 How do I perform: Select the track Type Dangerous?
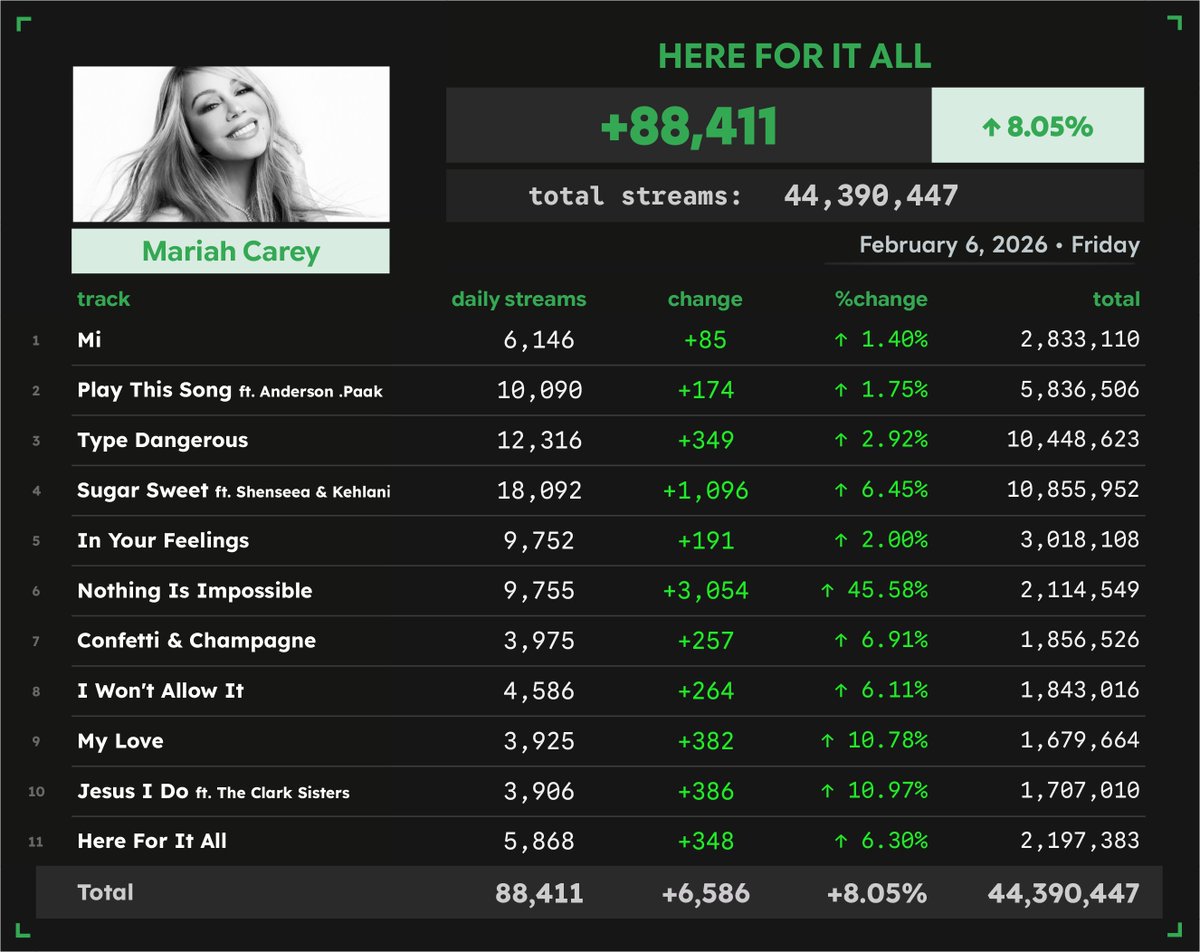coord(163,441)
